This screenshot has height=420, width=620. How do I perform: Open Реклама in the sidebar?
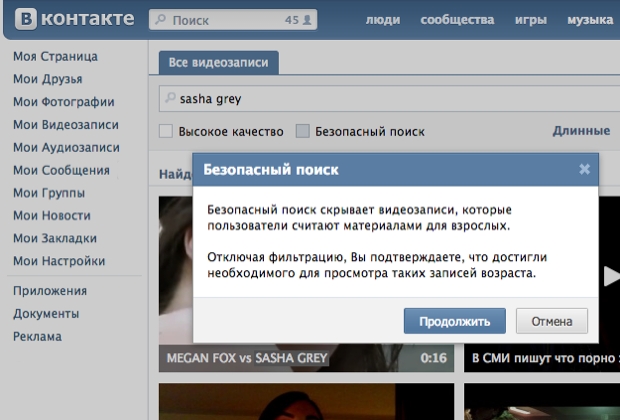(x=37, y=337)
